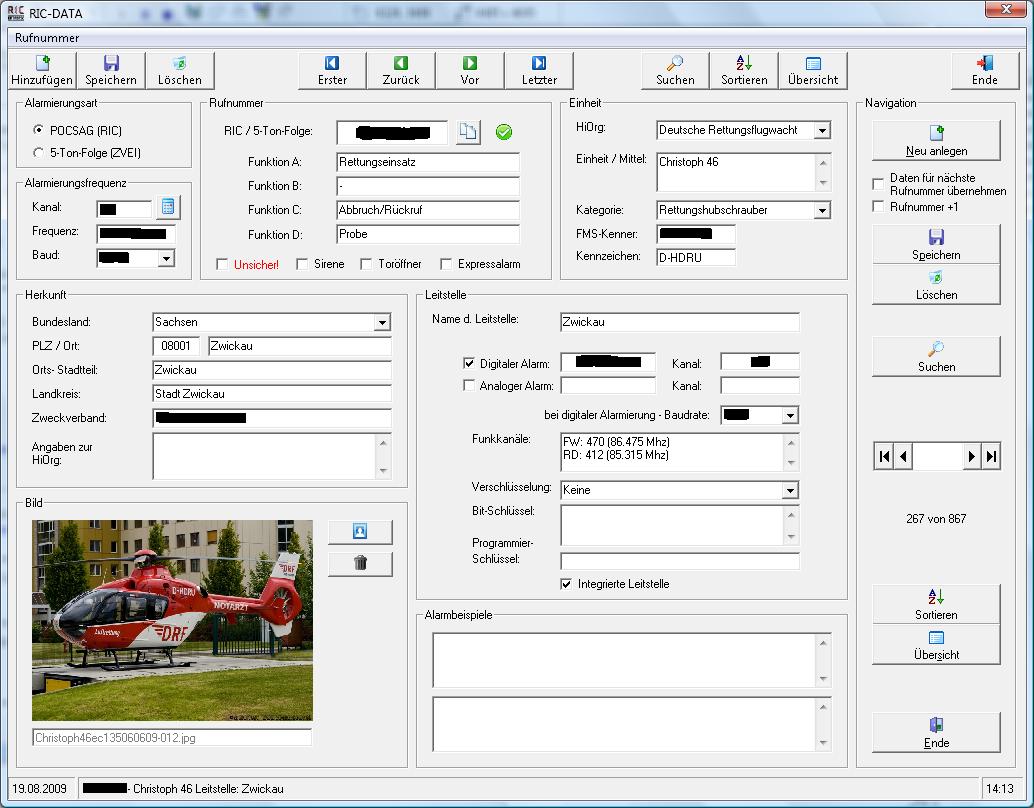Click the Hinzufügen toolbar icon
The image size is (1034, 808).
[42, 70]
